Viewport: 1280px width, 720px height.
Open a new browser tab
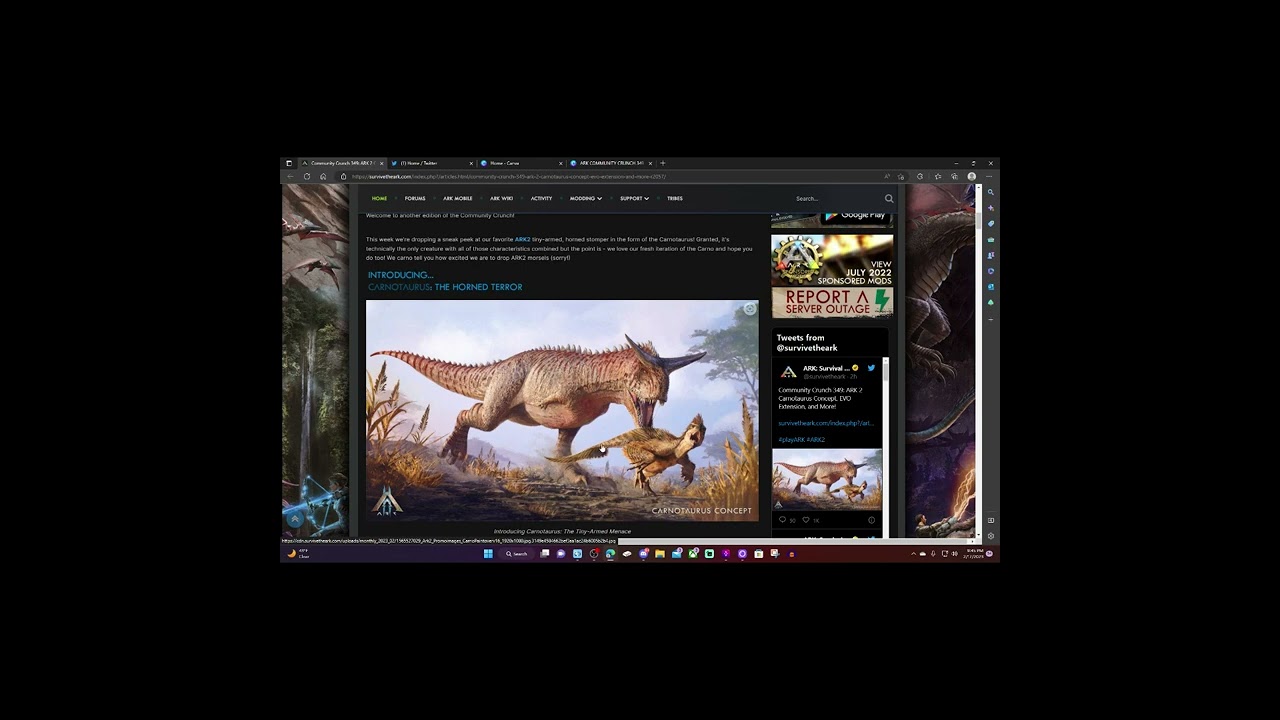pos(663,163)
